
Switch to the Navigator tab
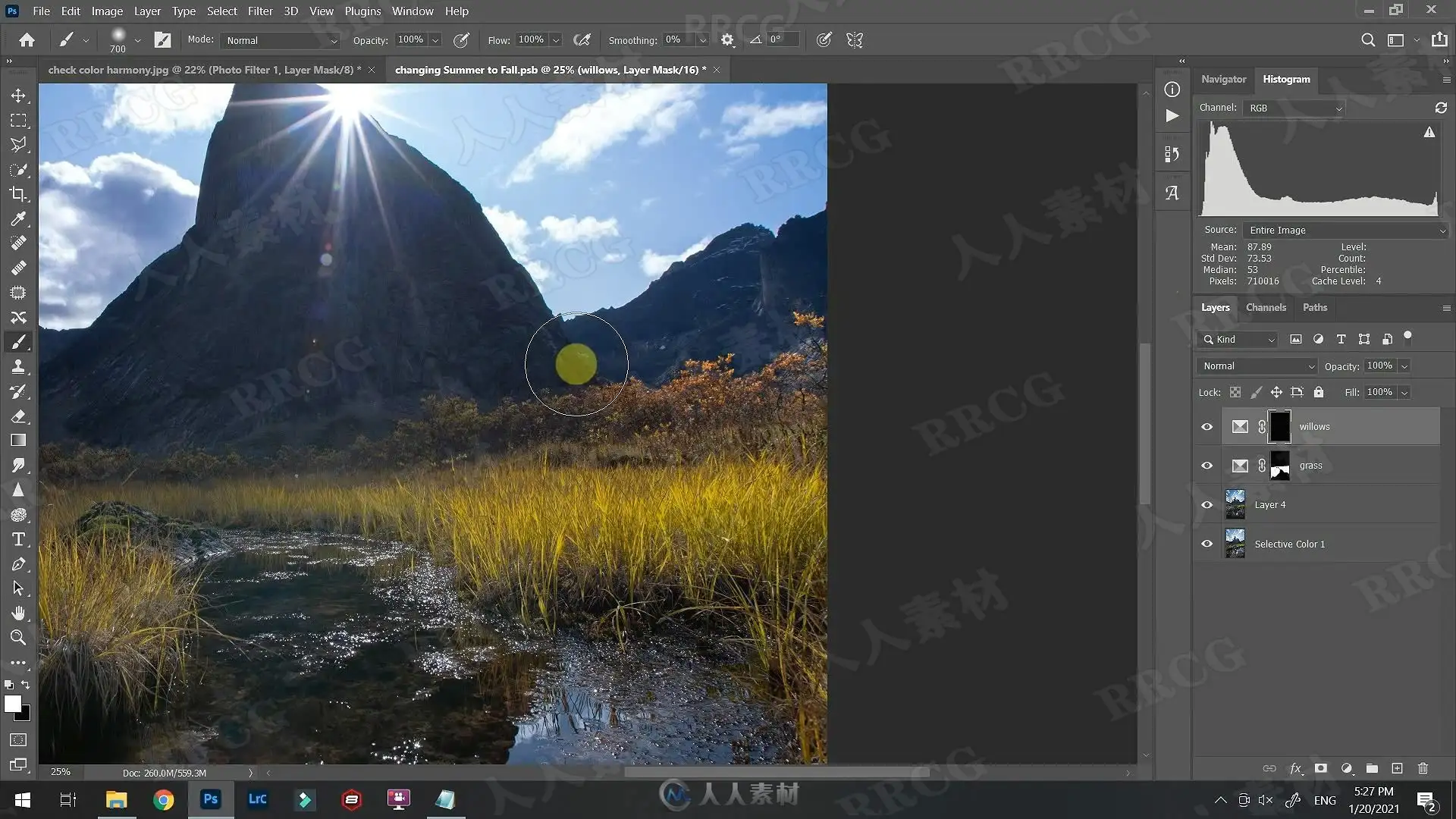tap(1223, 79)
